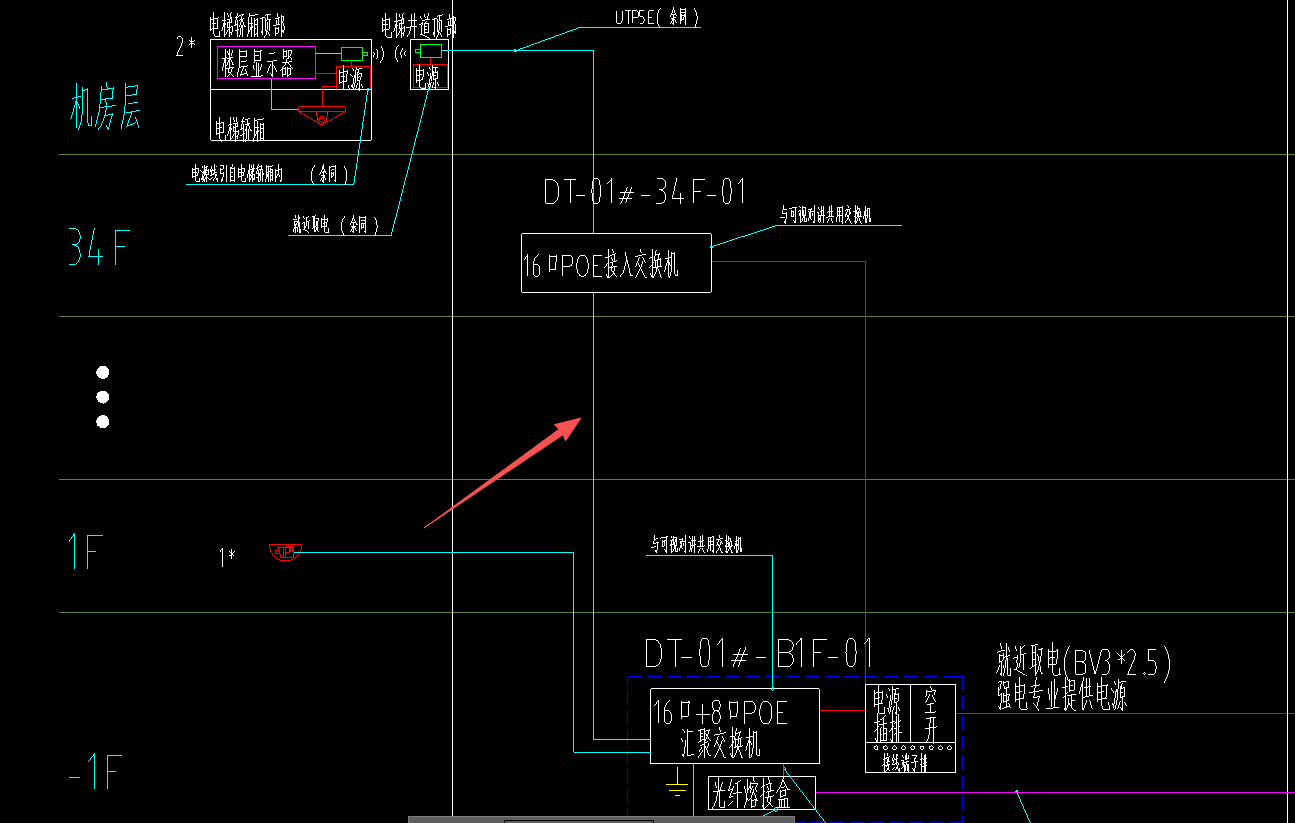1295x823 pixels.
Task: Click the green wireless bridge in elevator car
Action: [352, 54]
